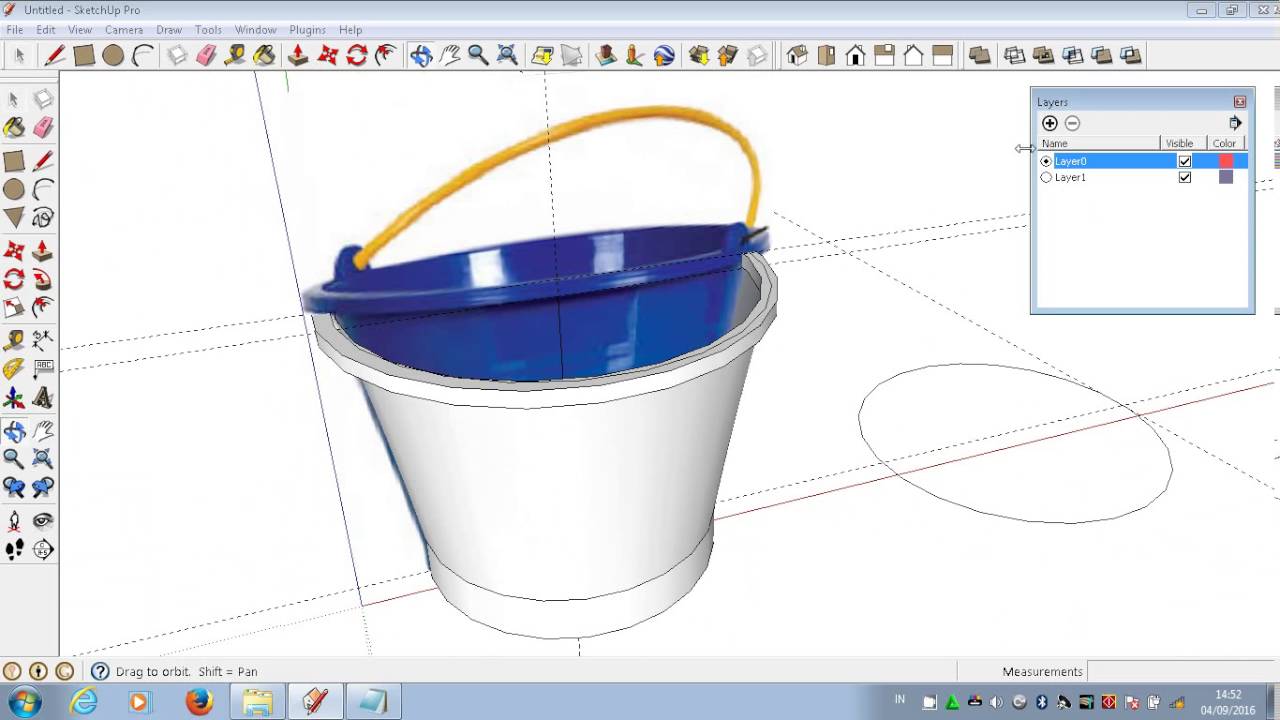Delete layer with the minus button
This screenshot has width=1280, height=720.
[1072, 123]
